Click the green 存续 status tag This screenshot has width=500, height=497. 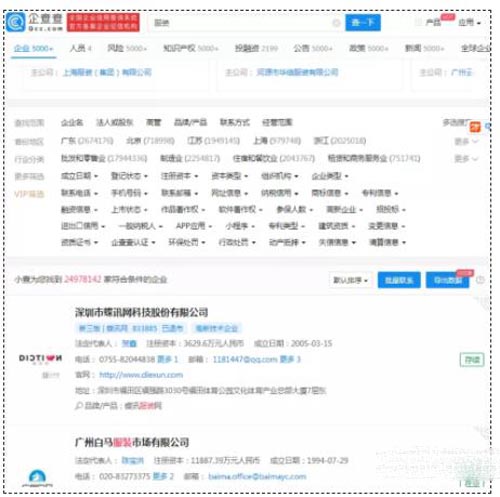coord(472,360)
